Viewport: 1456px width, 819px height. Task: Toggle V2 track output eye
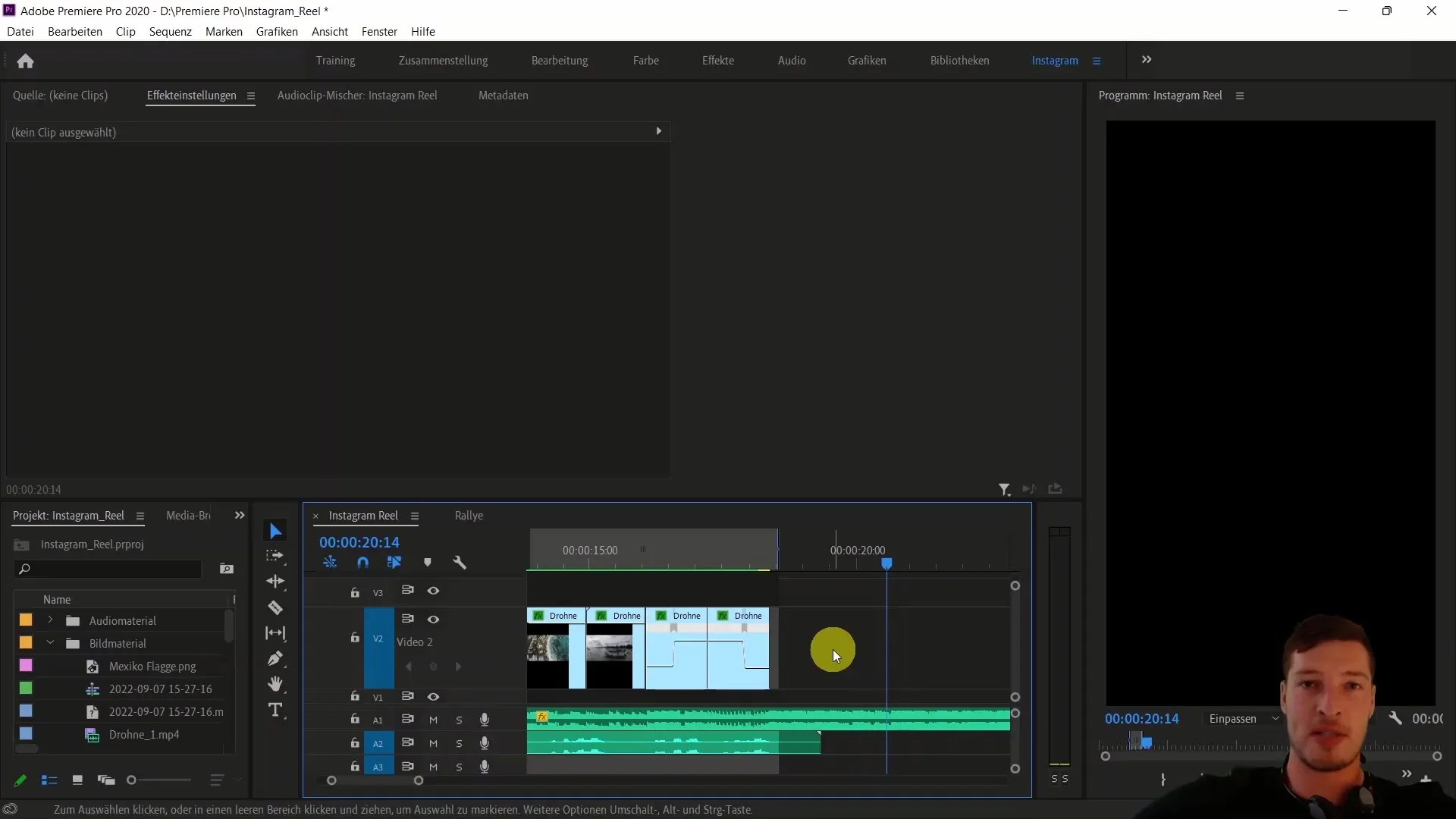433,620
